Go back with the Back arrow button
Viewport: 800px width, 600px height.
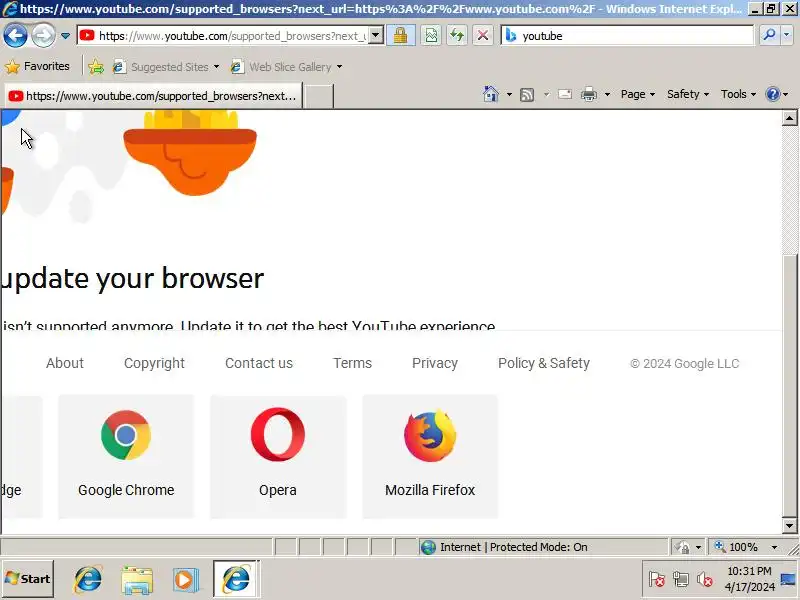[15, 36]
